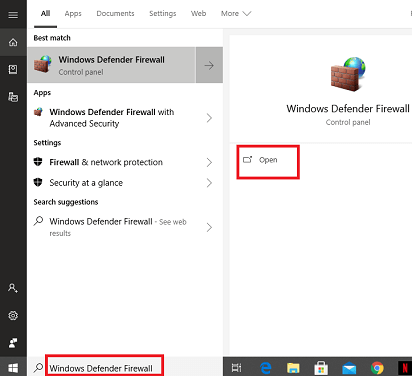Select the large Windows Defender Firewall icon in the preview pane
Screen dimensions: 412x376
point(348,74)
